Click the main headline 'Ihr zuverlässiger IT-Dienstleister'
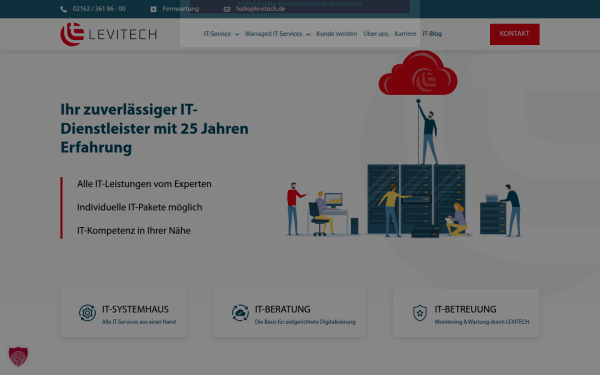600x375 pixels. pos(154,129)
